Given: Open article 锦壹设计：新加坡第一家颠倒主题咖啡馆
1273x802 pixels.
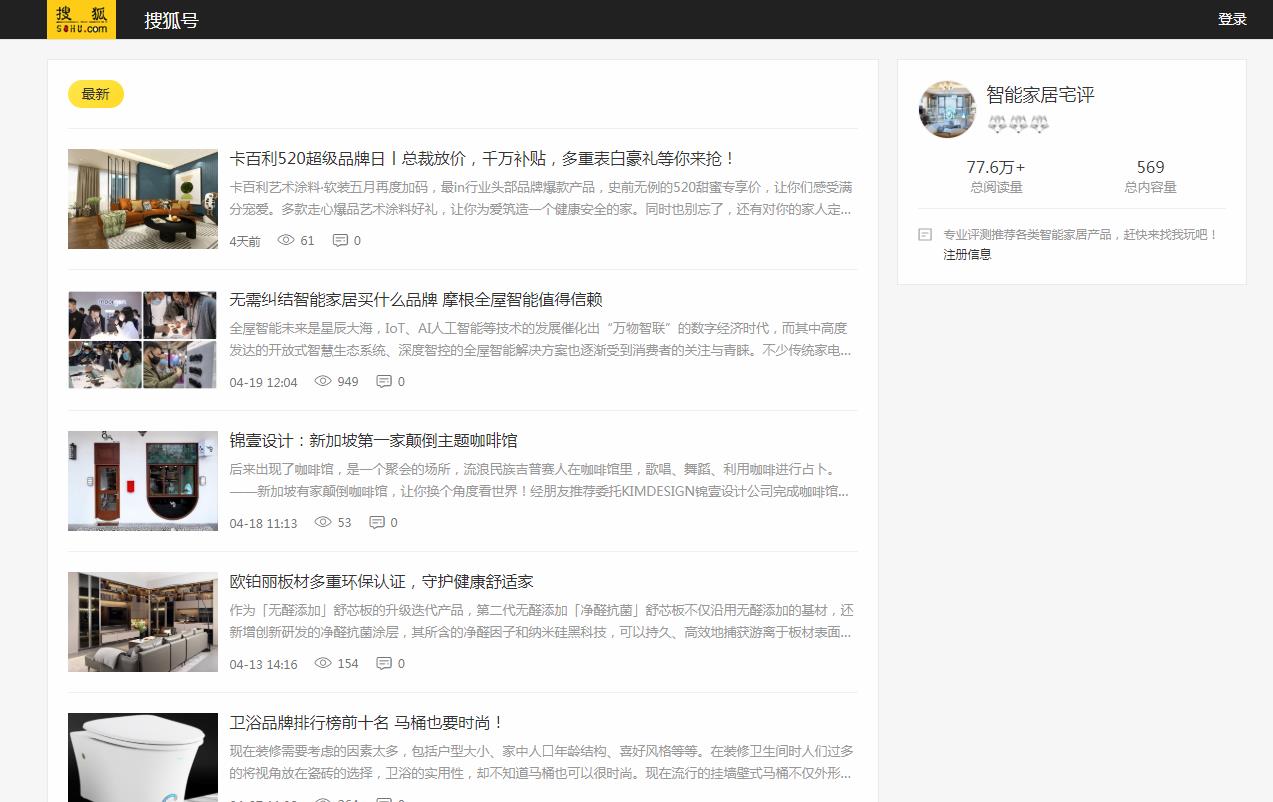Looking at the screenshot, I should pos(373,441).
